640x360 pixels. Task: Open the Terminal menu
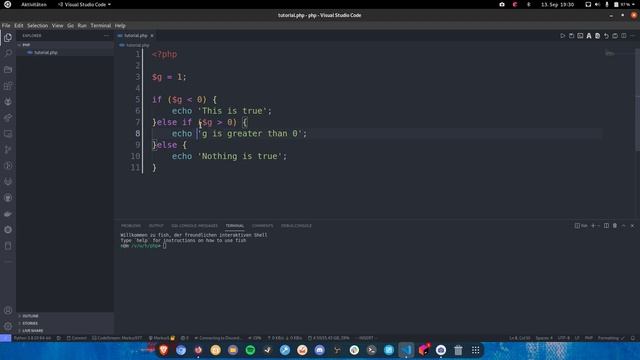click(101, 25)
